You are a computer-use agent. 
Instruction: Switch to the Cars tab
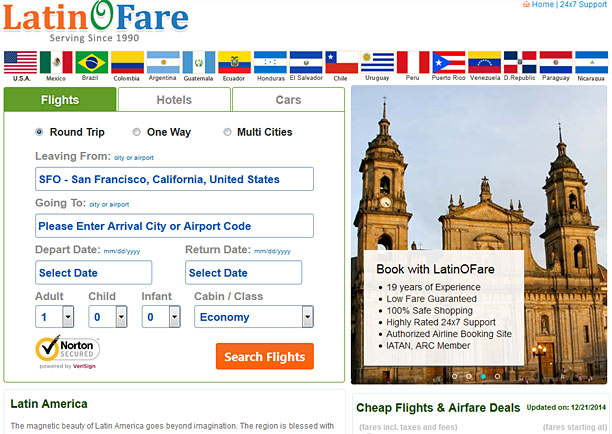[288, 100]
